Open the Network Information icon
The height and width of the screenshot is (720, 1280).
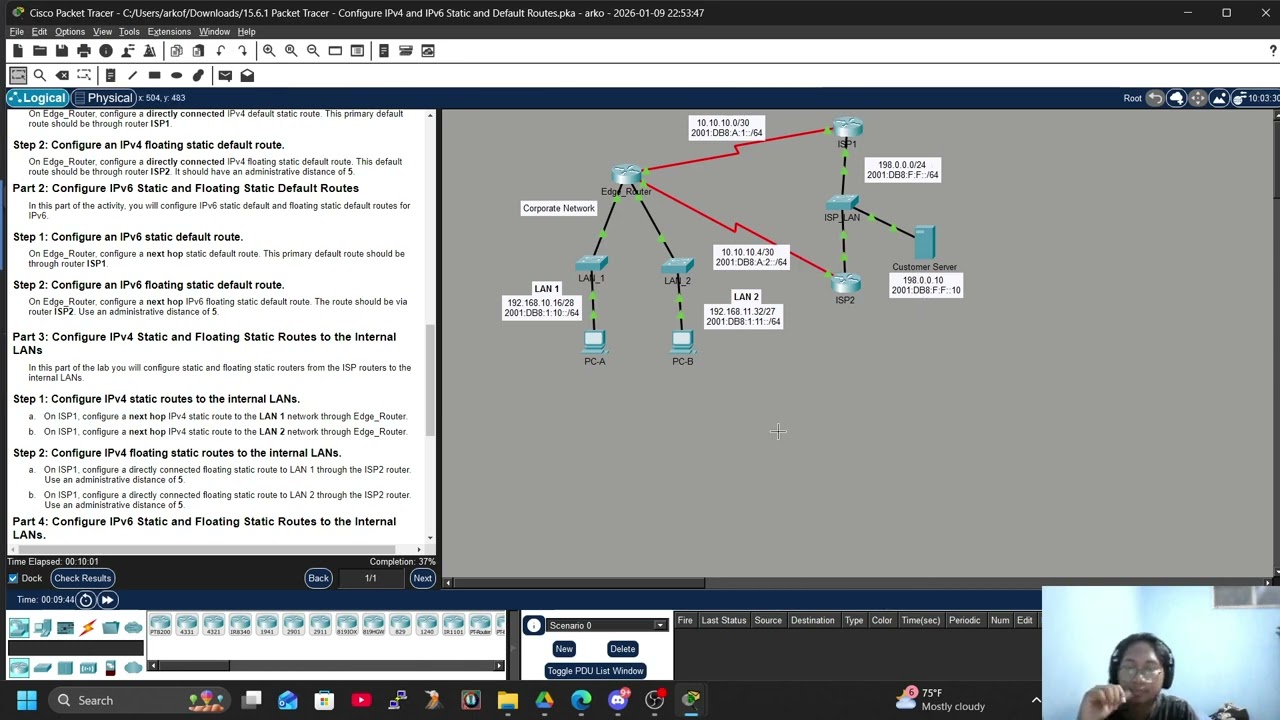click(x=105, y=50)
